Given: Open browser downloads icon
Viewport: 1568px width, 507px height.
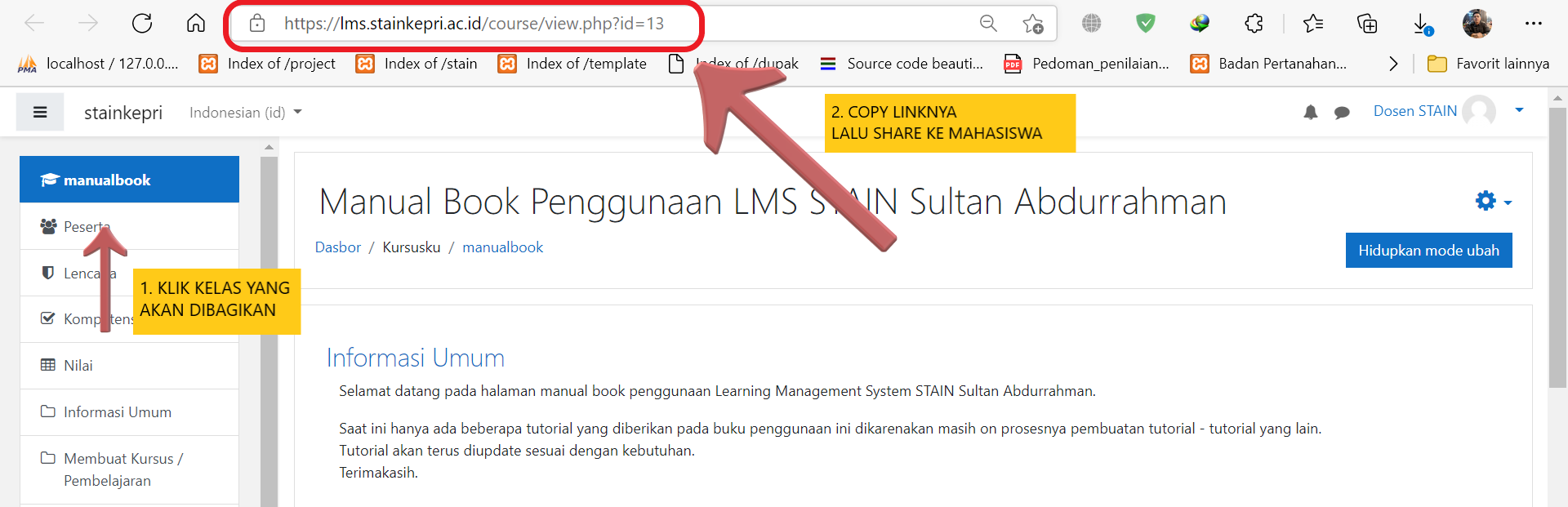Looking at the screenshot, I should [1422, 24].
